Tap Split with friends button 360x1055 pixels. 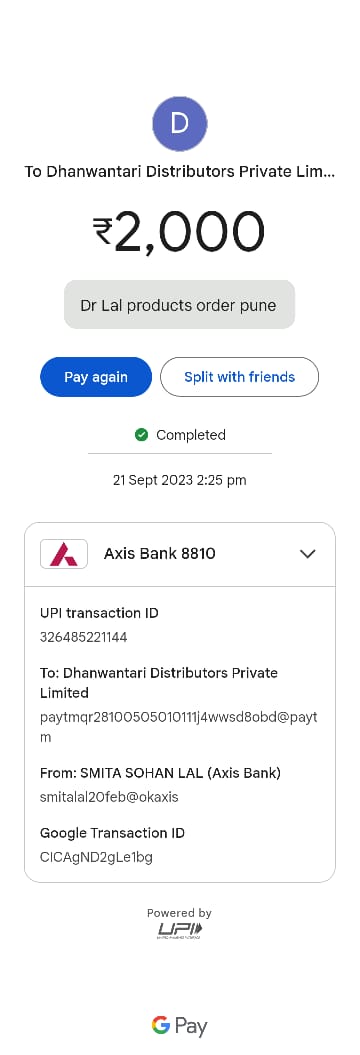240,377
